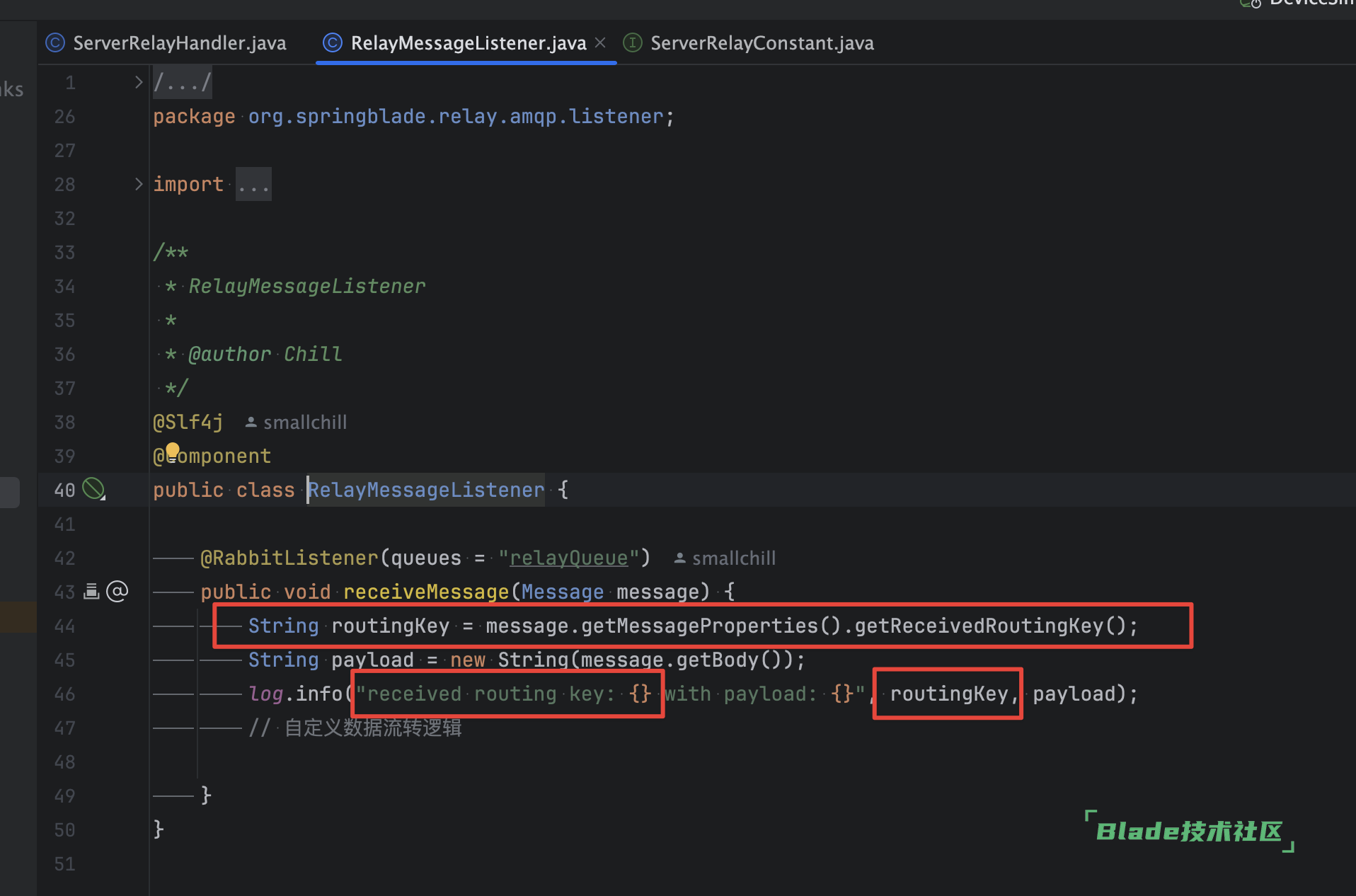Click the print-like gutter icon on line 43
The height and width of the screenshot is (896, 1356).
click(x=91, y=591)
